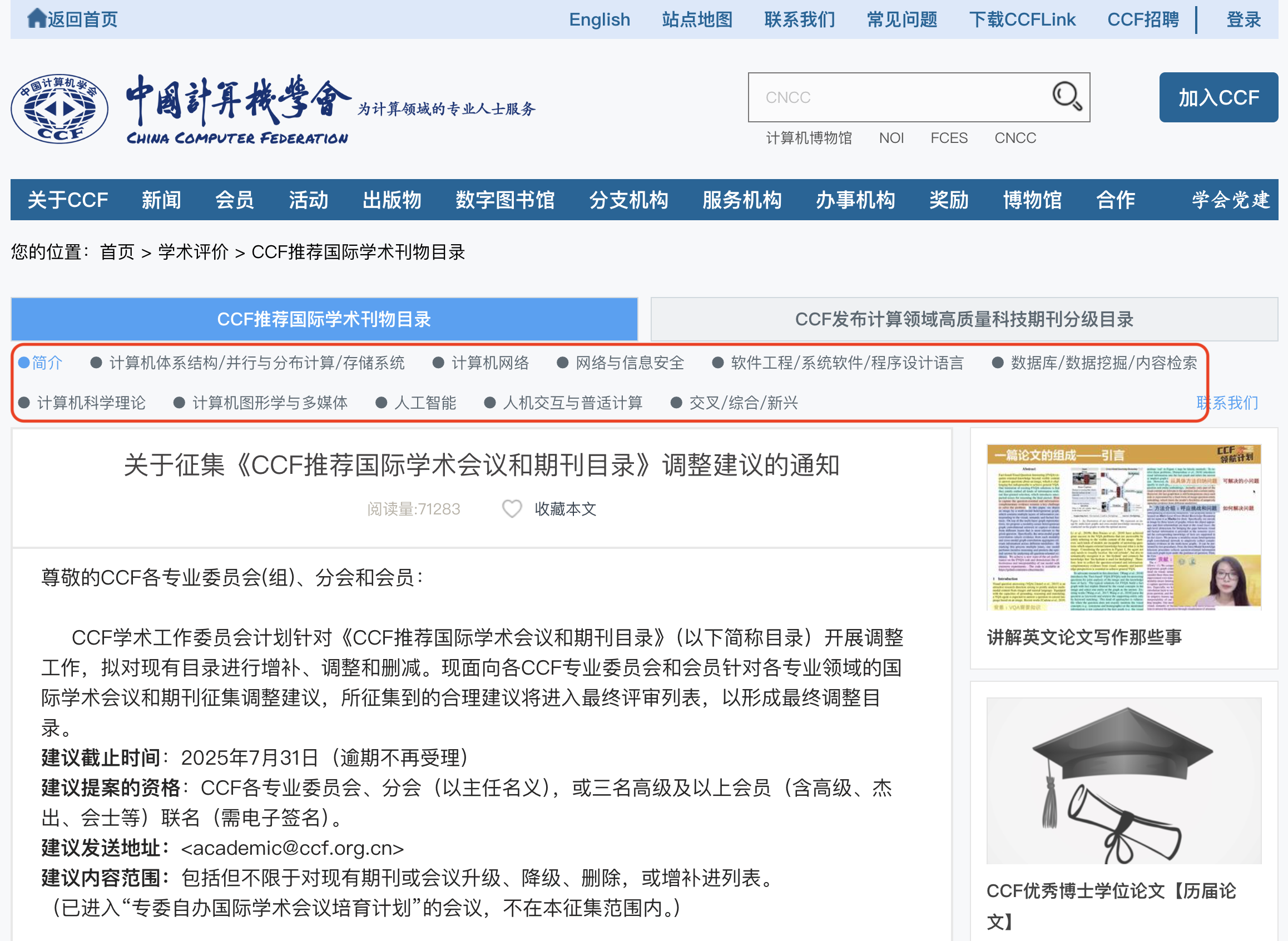Click the English language link
Viewport: 1288px width, 941px height.
pyautogui.click(x=600, y=19)
